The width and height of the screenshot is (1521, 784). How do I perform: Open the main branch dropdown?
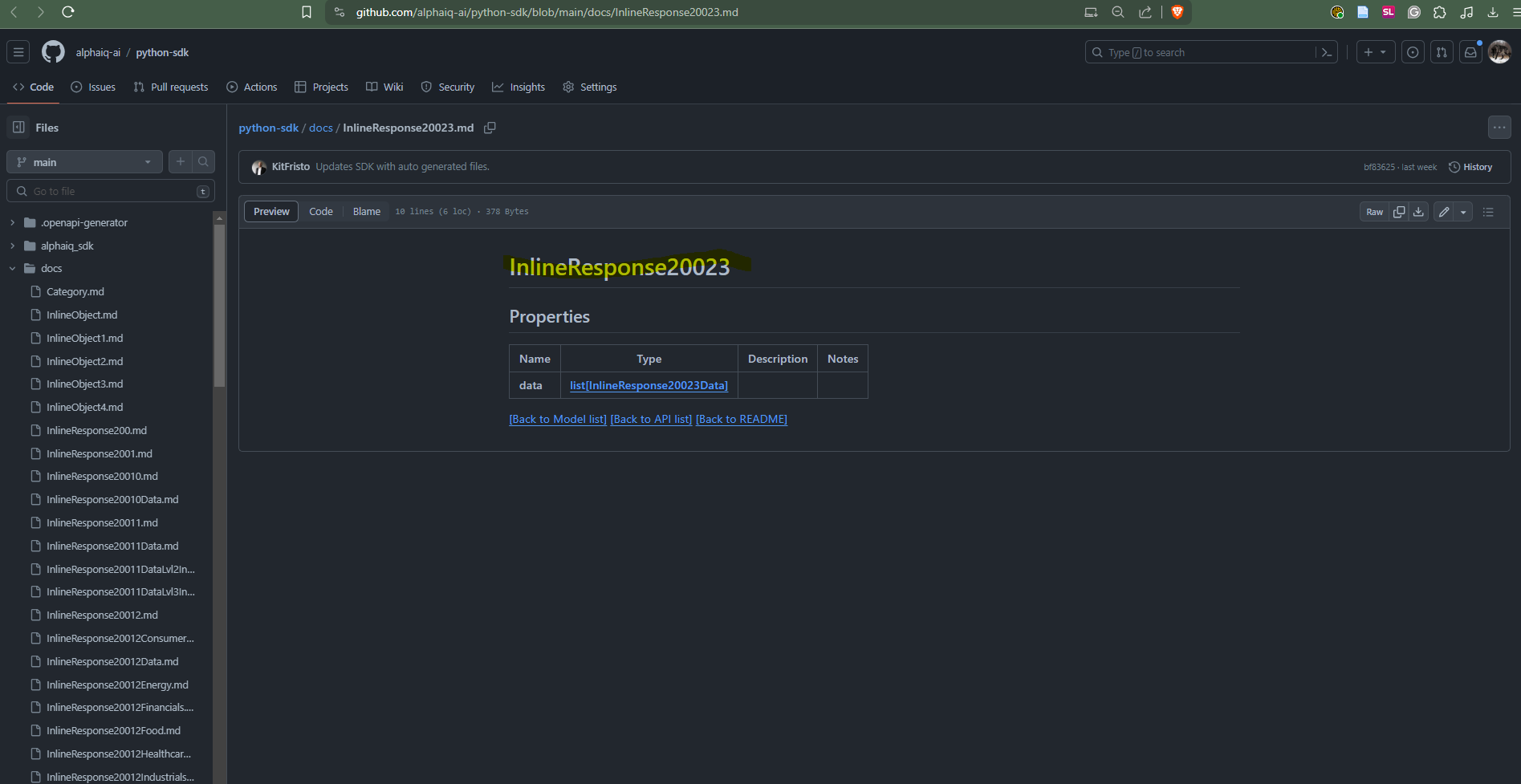[84, 162]
